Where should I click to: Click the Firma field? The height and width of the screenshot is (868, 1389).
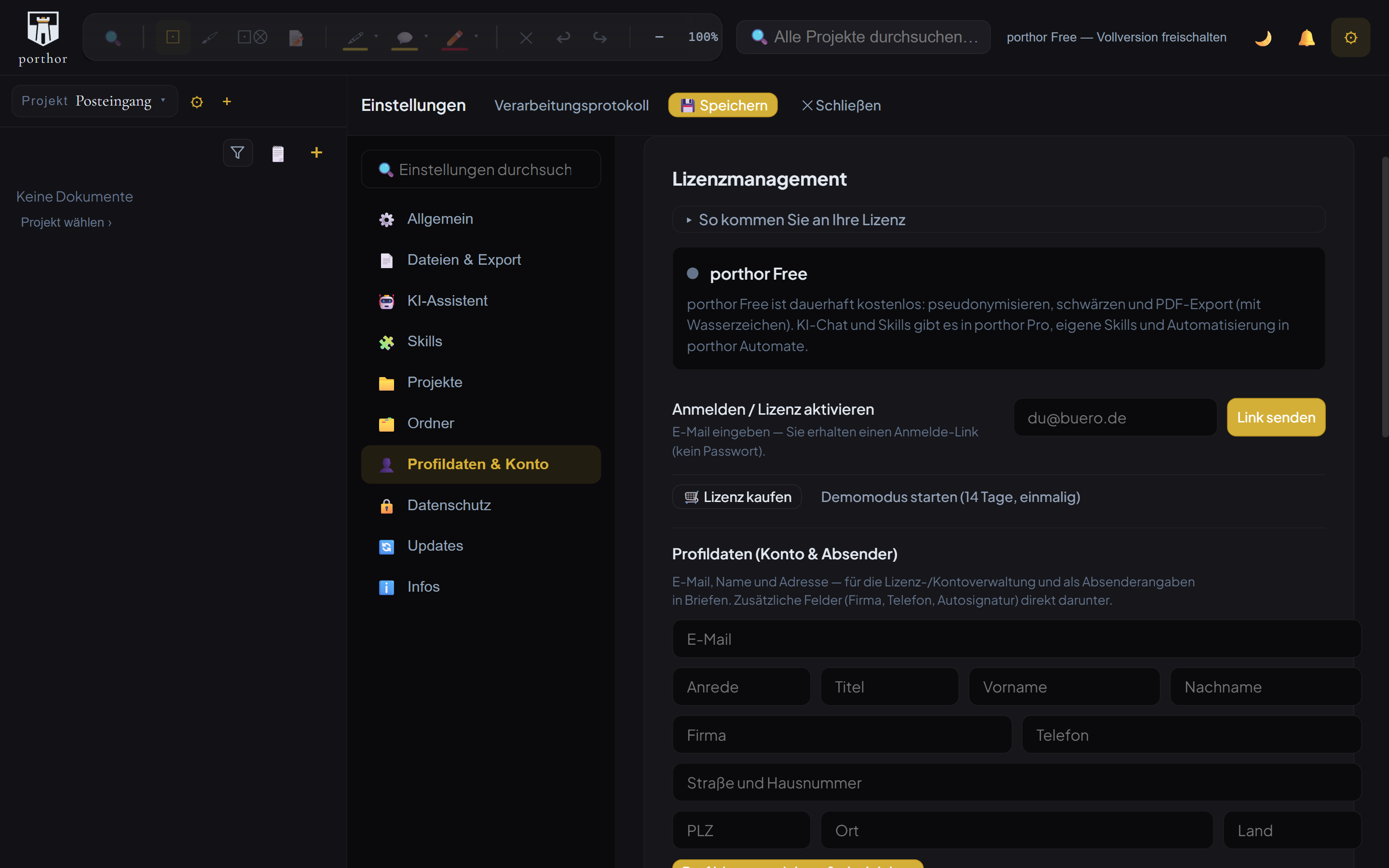click(x=842, y=735)
